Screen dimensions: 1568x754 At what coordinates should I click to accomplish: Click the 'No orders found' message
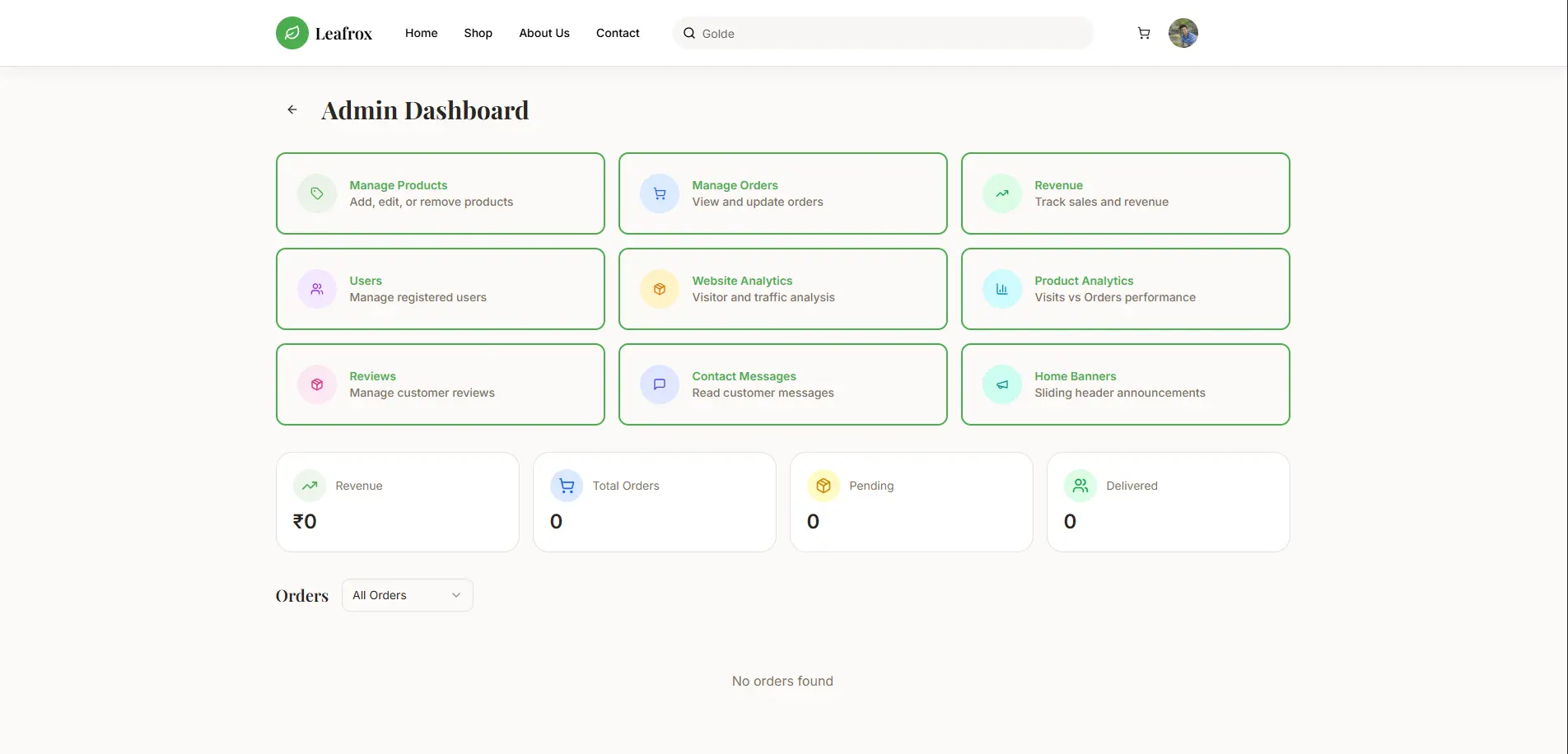782,681
